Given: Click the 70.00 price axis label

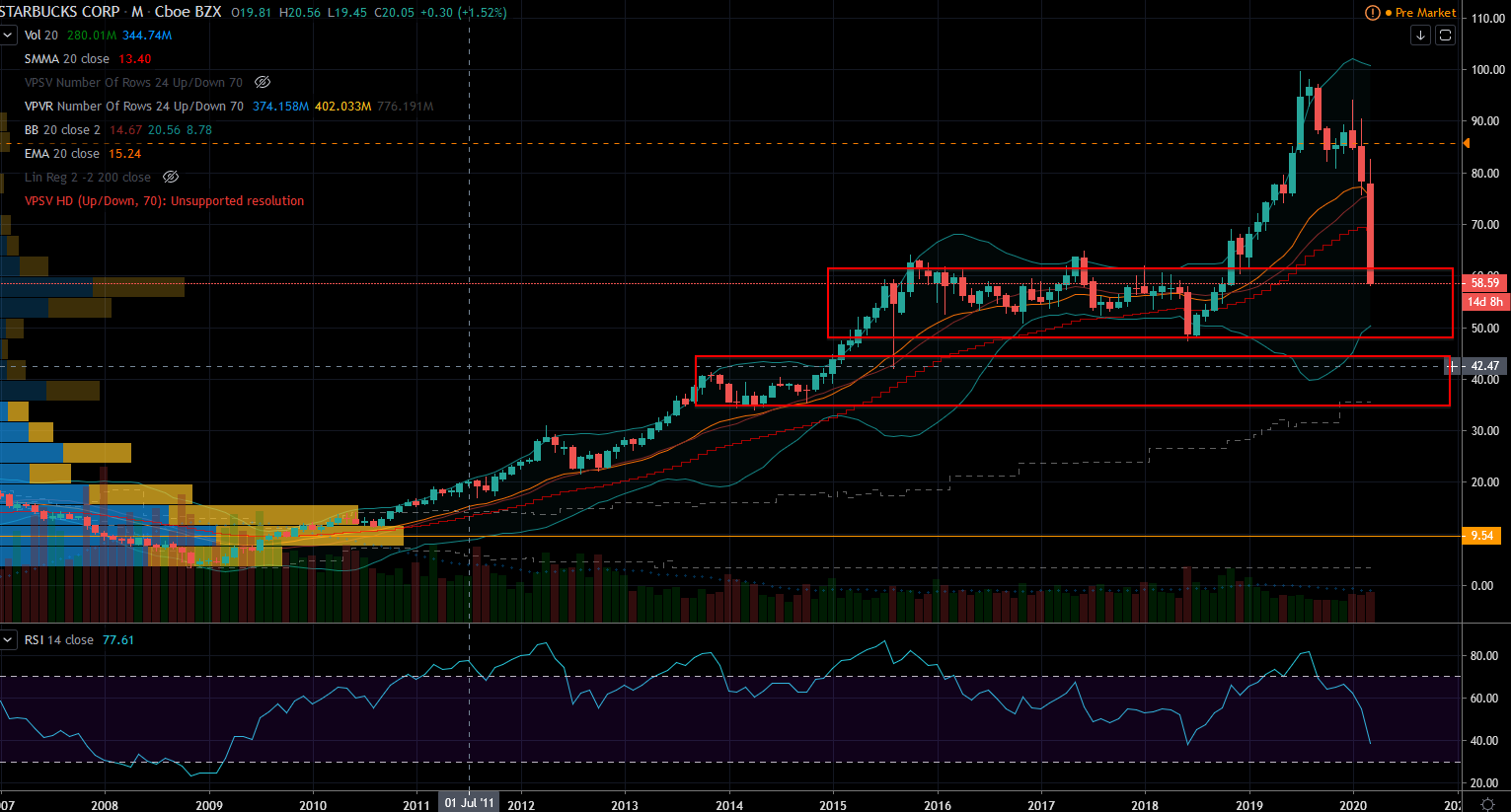Looking at the screenshot, I should coord(1484,225).
